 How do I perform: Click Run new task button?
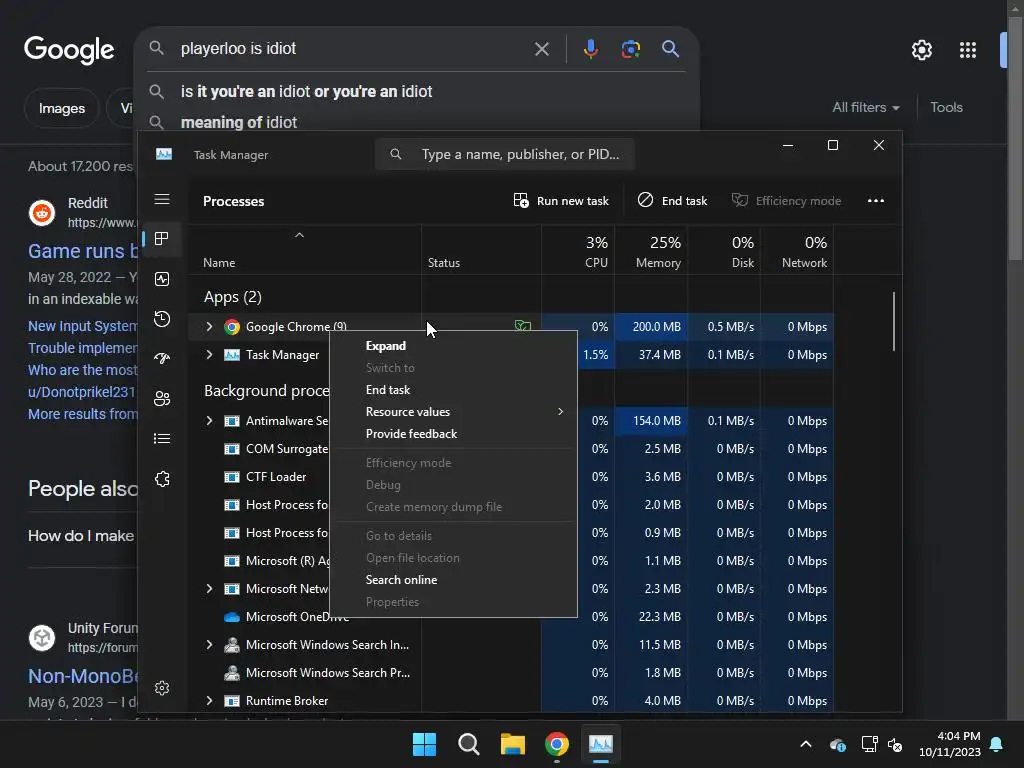pyautogui.click(x=561, y=200)
